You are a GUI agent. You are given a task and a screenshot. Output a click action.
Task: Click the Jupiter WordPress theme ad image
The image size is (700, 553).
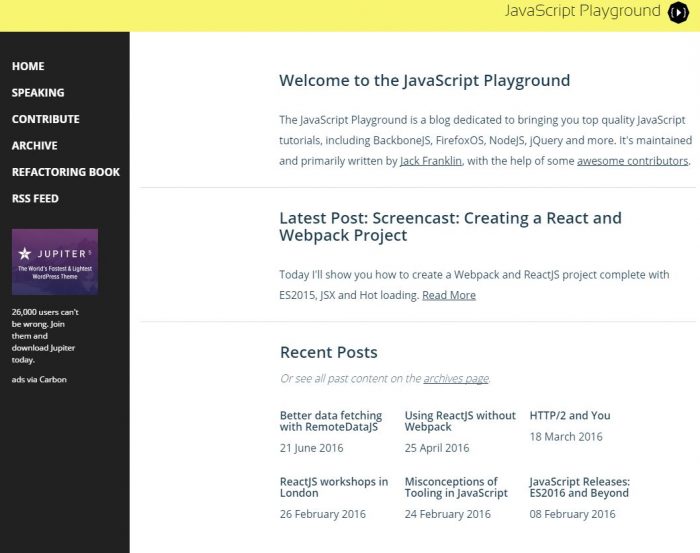pos(54,262)
